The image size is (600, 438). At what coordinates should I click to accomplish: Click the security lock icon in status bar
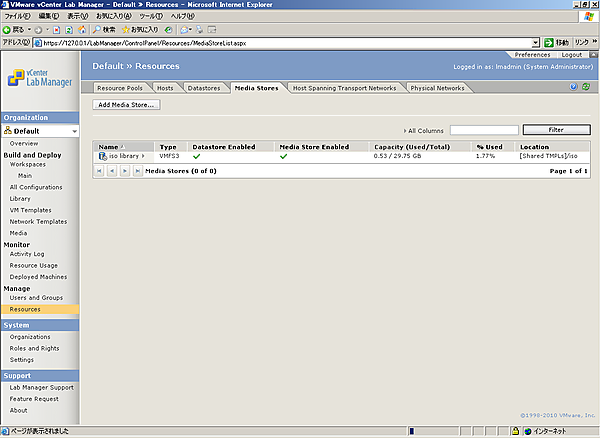click(515, 431)
